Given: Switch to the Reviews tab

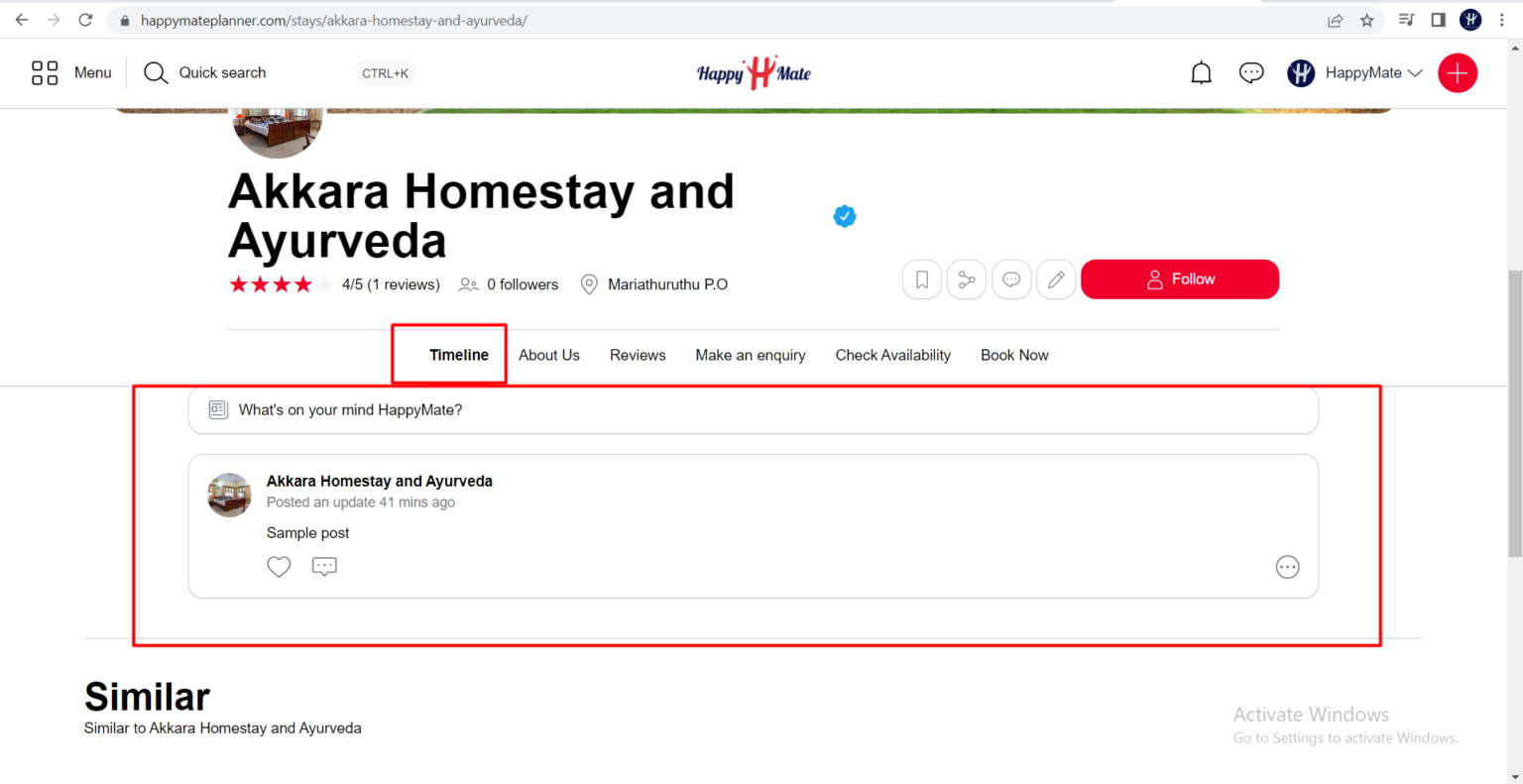Looking at the screenshot, I should (638, 355).
